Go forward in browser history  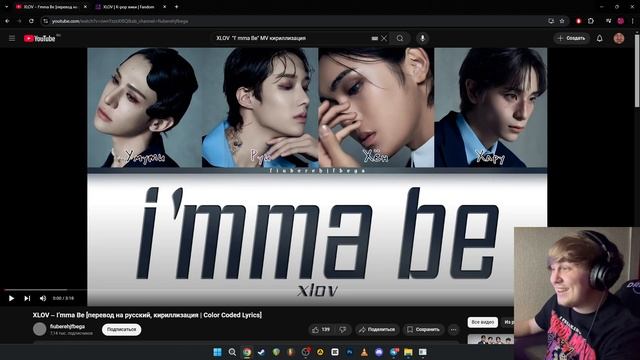point(19,21)
